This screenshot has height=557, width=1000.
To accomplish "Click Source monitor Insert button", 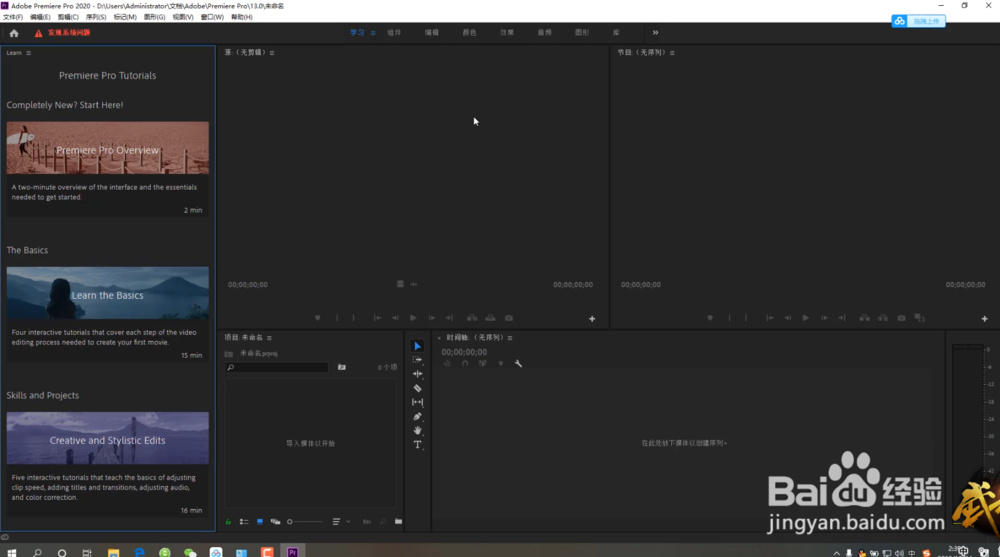I will point(472,318).
